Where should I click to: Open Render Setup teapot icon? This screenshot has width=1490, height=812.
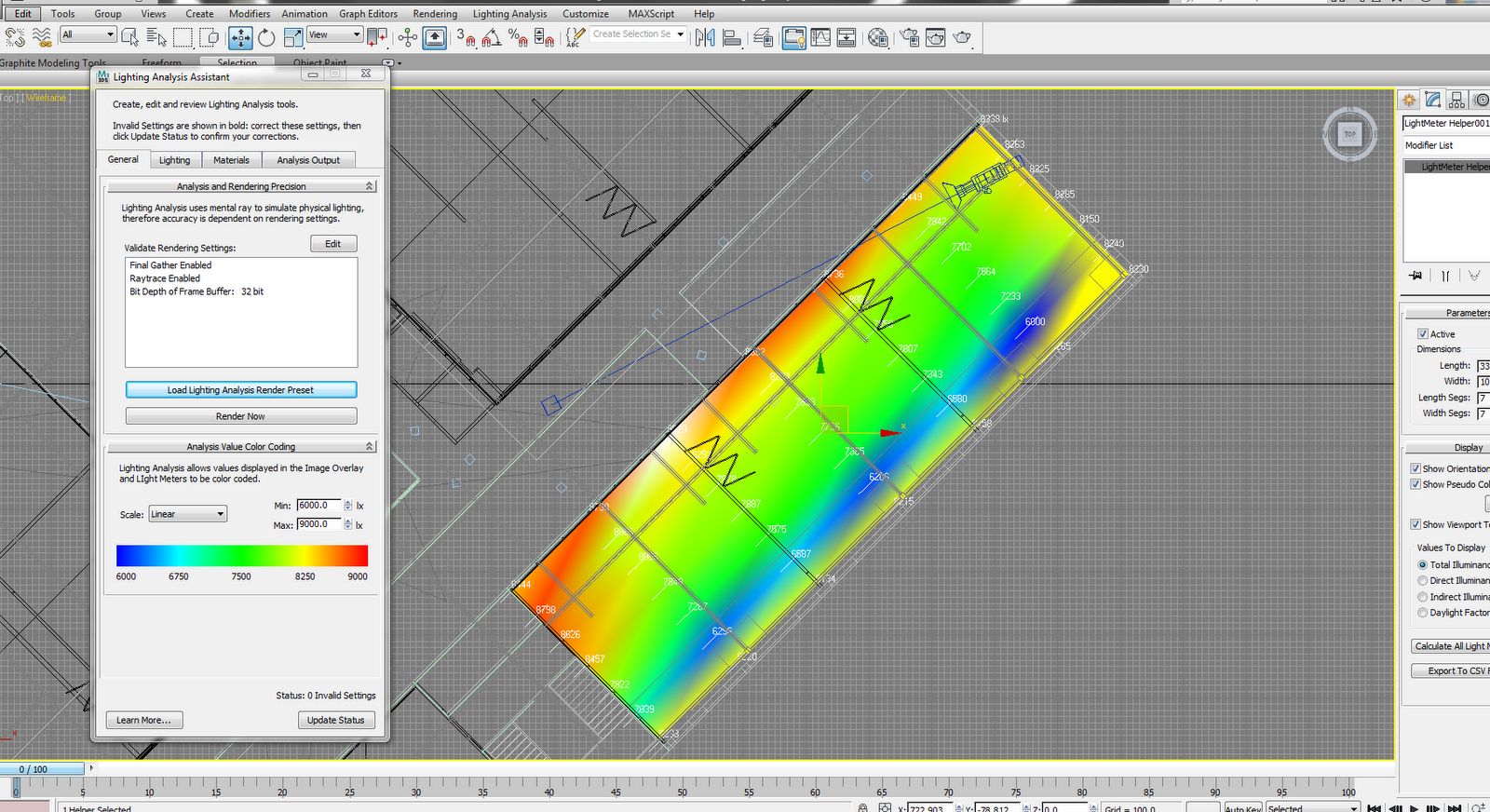coord(910,37)
